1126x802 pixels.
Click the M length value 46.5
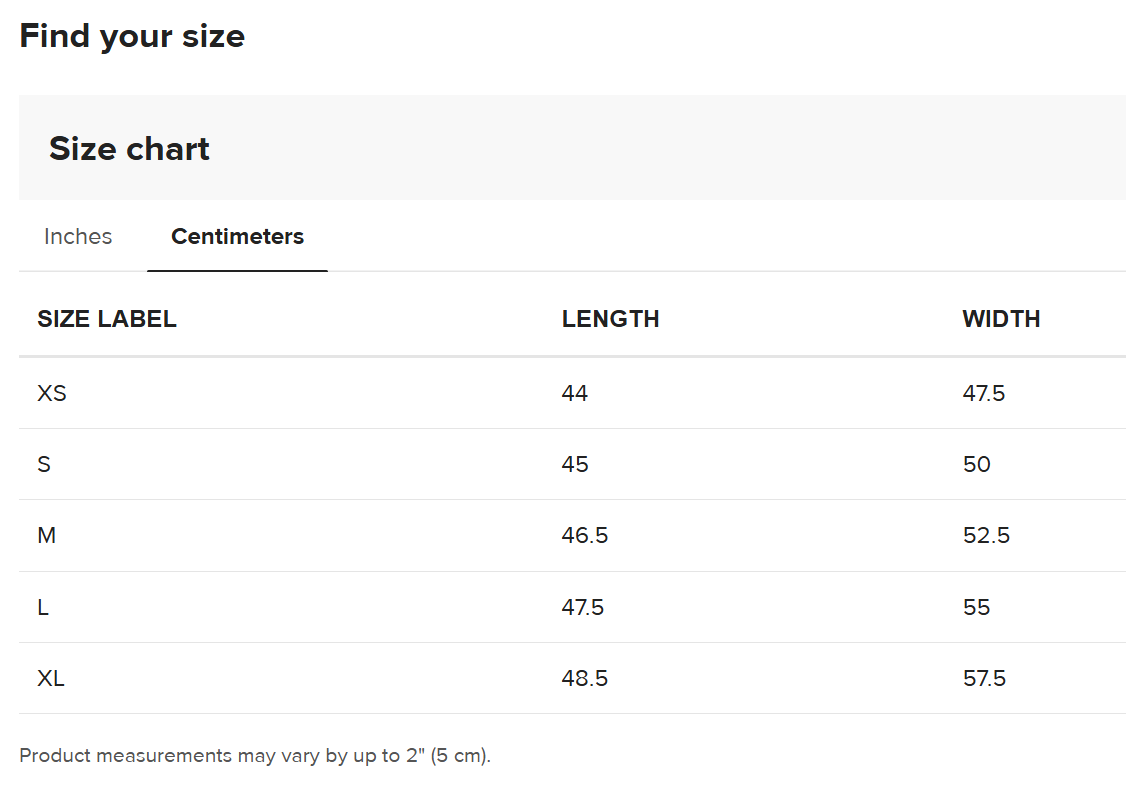[x=585, y=536]
